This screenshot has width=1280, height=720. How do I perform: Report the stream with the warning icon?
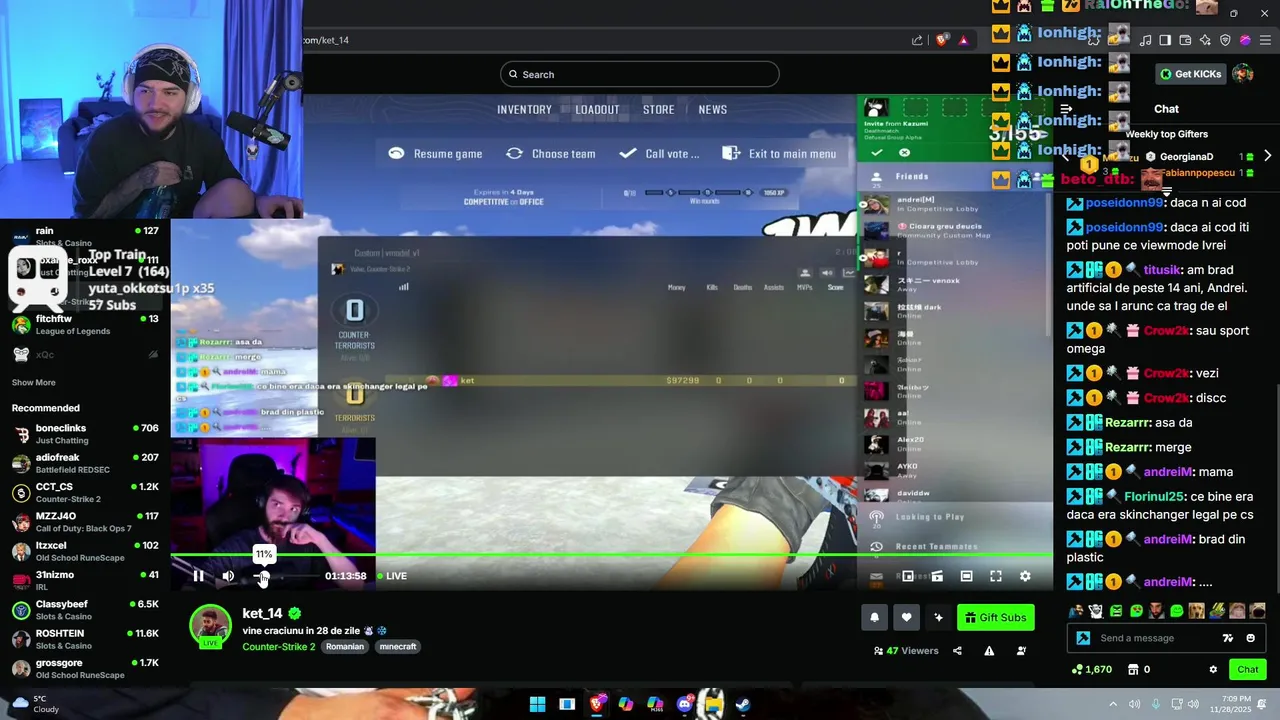click(x=989, y=651)
